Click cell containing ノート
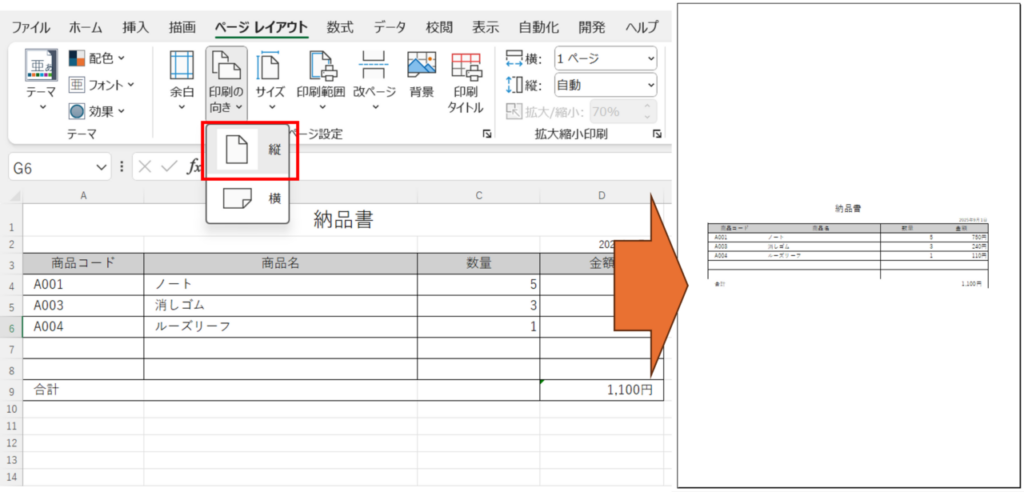This screenshot has height=492, width=1024. click(x=280, y=285)
